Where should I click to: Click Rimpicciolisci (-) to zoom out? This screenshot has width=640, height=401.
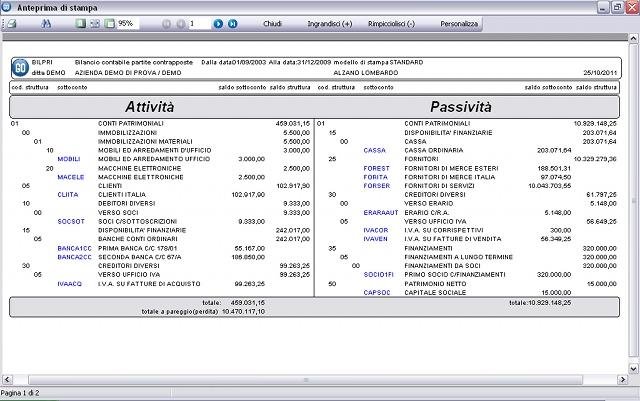[x=391, y=24]
